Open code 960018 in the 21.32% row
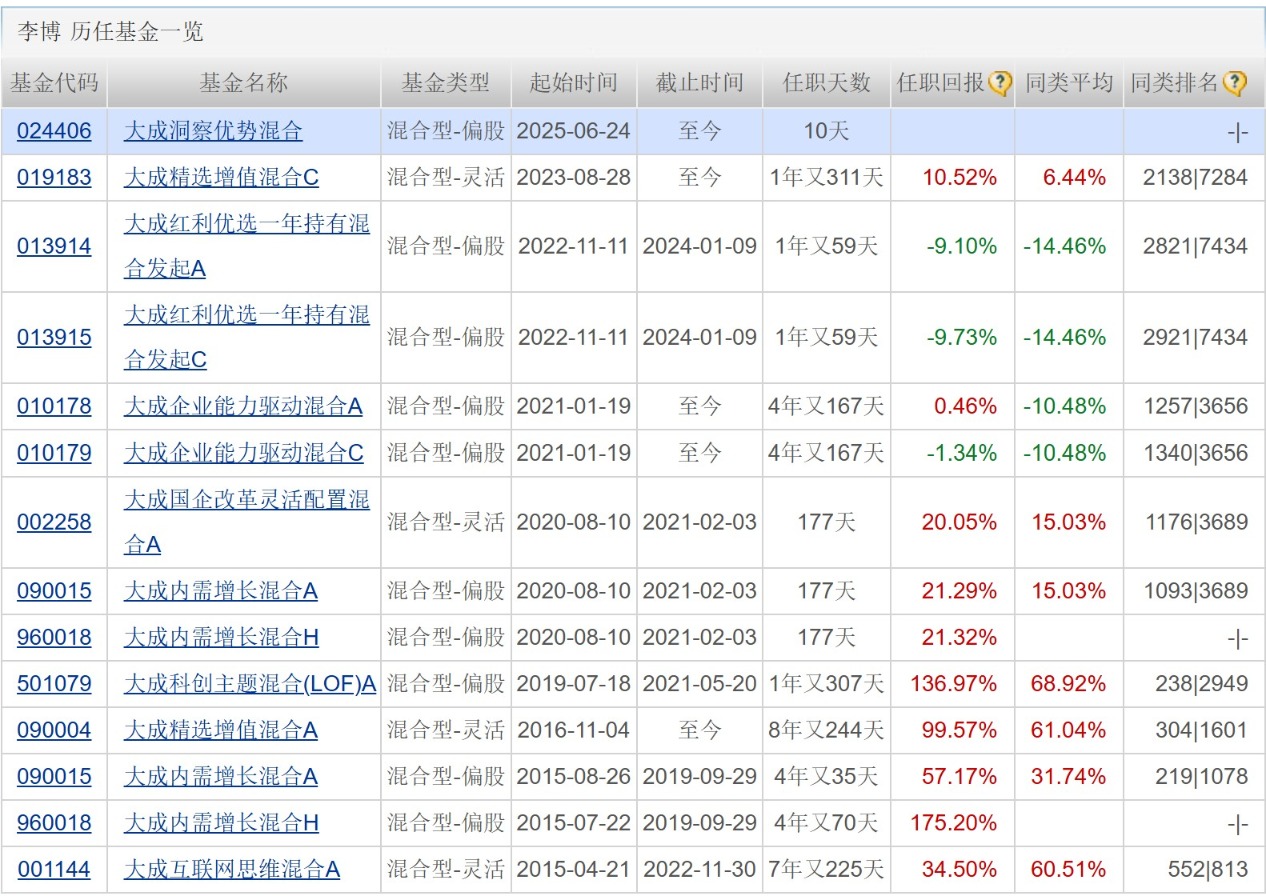 [54, 637]
